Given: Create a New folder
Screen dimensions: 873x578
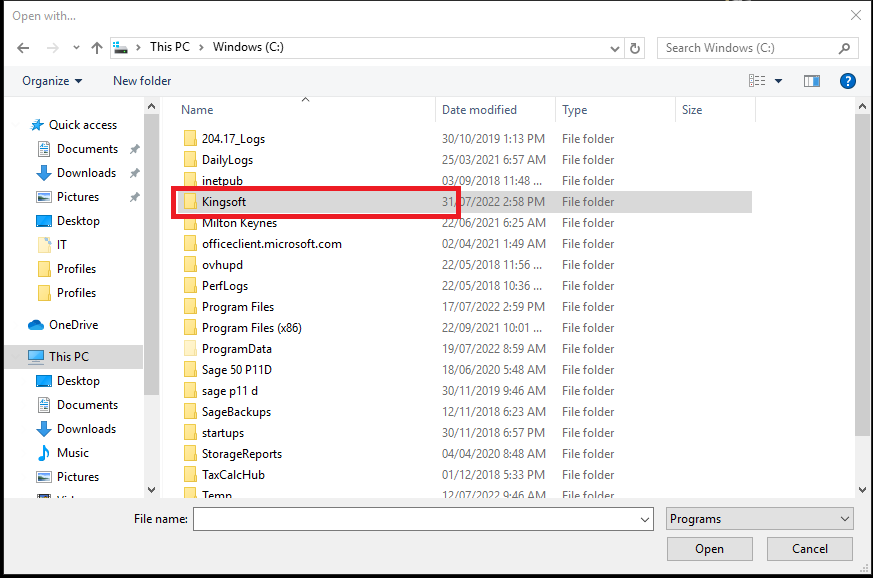Looking at the screenshot, I should 142,81.
